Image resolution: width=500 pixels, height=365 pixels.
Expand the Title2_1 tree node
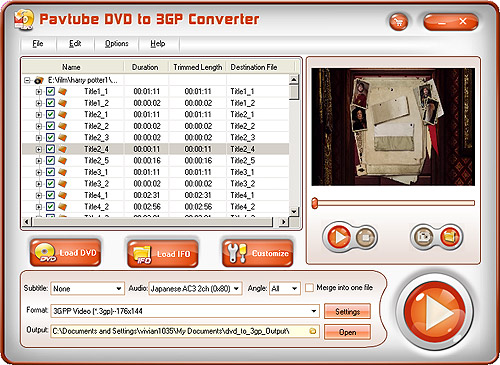click(39, 115)
